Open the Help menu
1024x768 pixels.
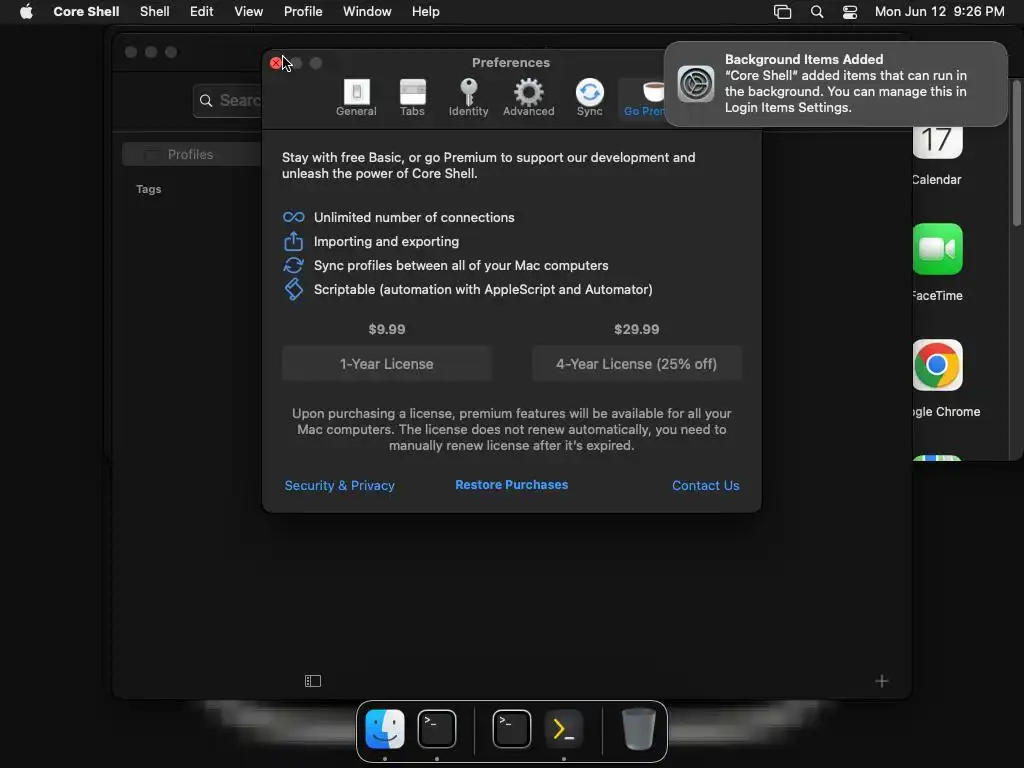tap(425, 12)
